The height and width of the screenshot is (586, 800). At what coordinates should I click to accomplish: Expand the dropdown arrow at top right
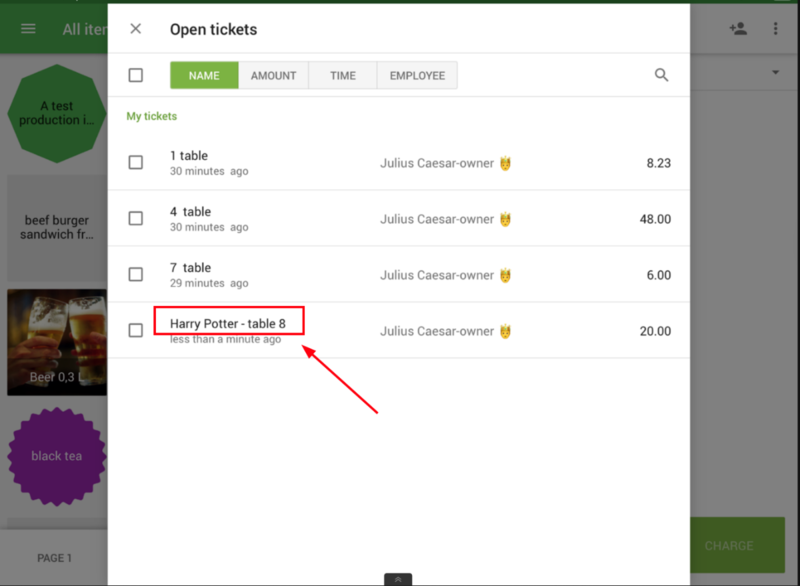(775, 73)
